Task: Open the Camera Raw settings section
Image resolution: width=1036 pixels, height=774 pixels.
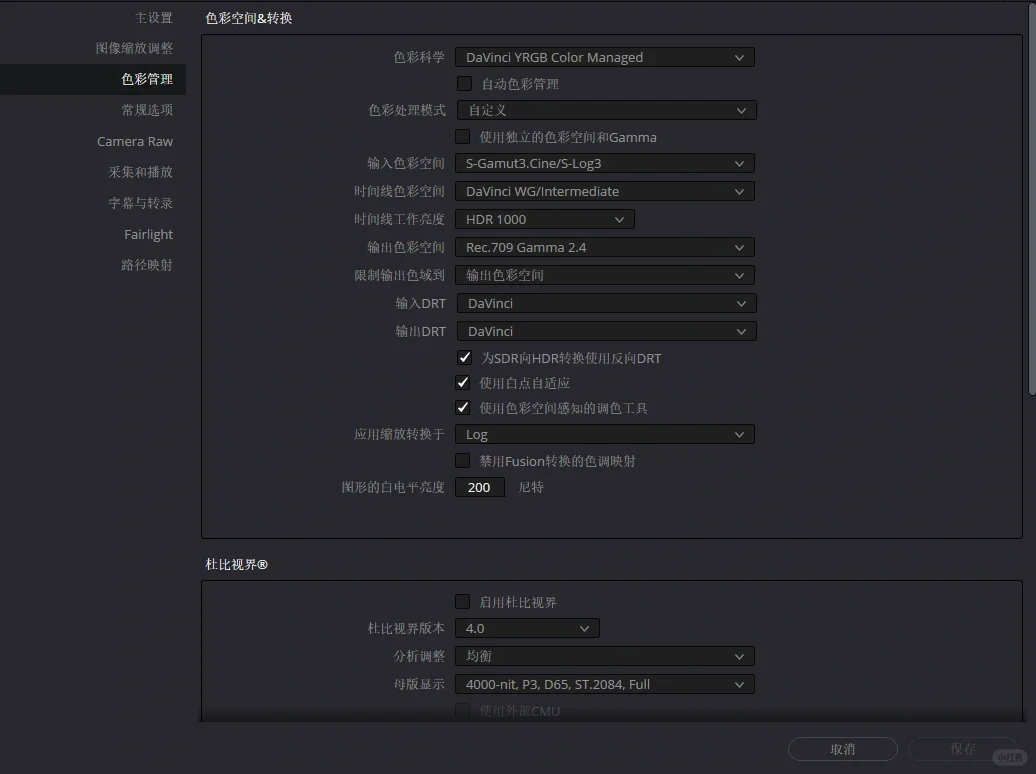Action: coord(134,141)
